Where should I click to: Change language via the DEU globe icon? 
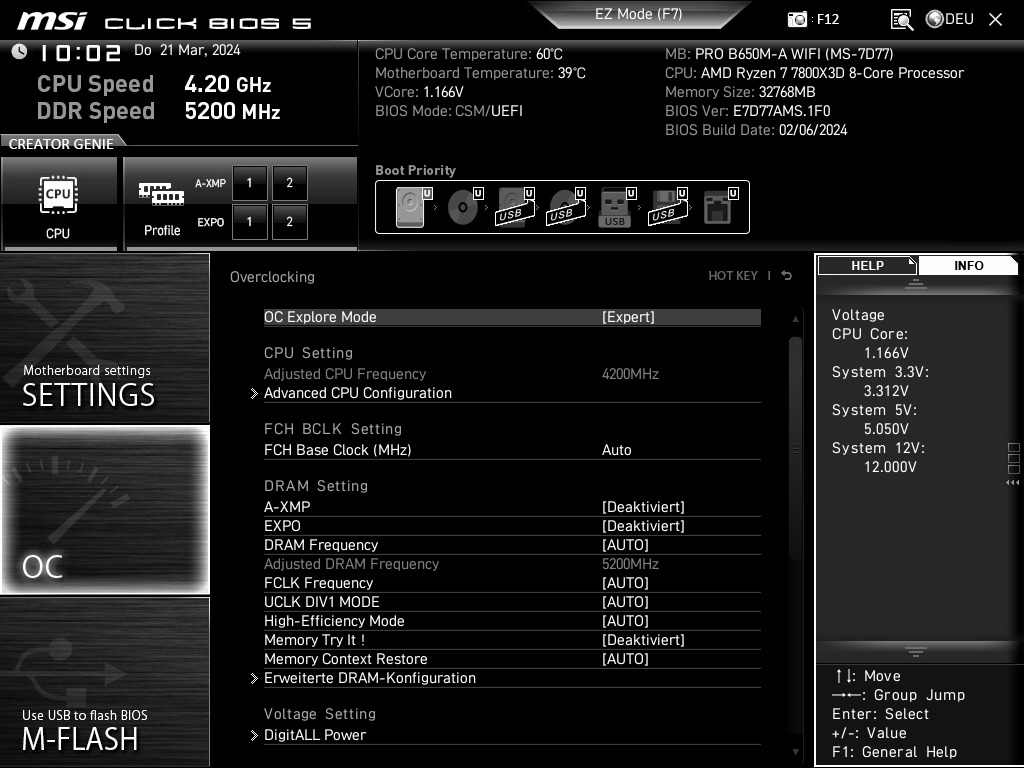click(950, 19)
